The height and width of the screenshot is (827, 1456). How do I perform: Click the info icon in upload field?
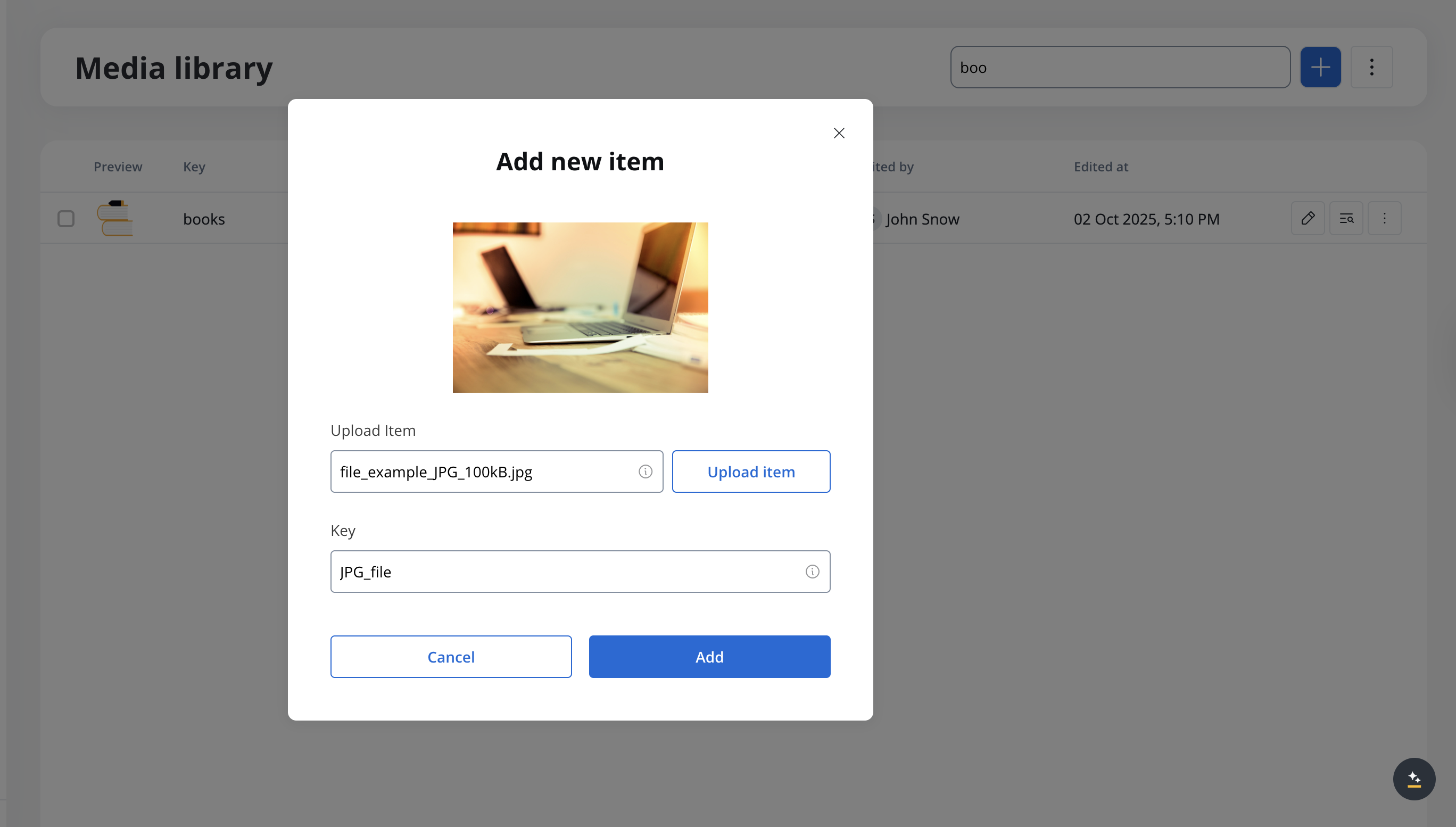(x=645, y=472)
